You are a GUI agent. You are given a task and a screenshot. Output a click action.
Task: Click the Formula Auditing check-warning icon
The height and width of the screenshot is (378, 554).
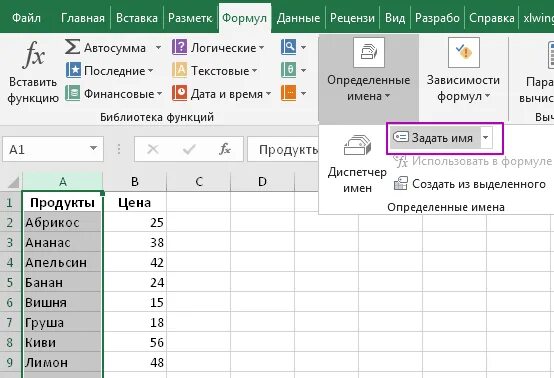click(464, 53)
